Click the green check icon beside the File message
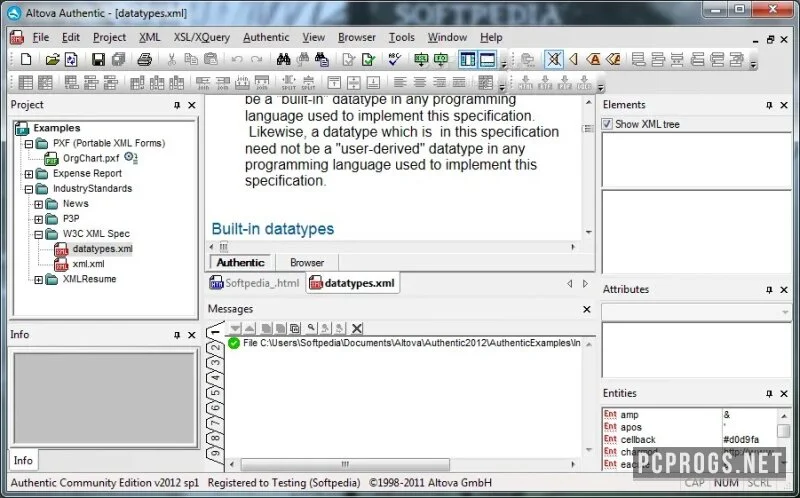800x498 pixels. coord(234,343)
